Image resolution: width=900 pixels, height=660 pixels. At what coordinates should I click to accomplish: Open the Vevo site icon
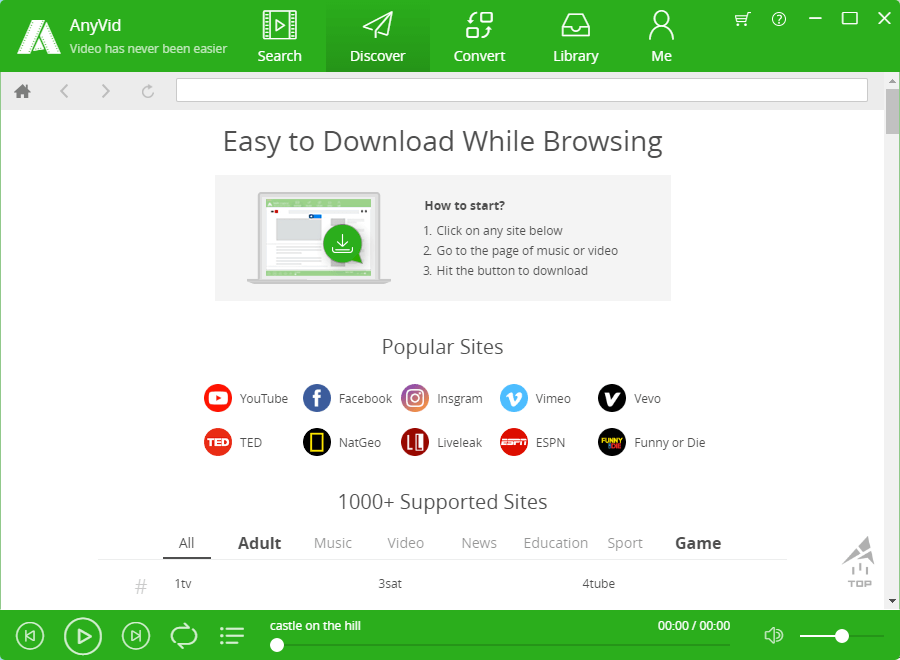click(612, 398)
